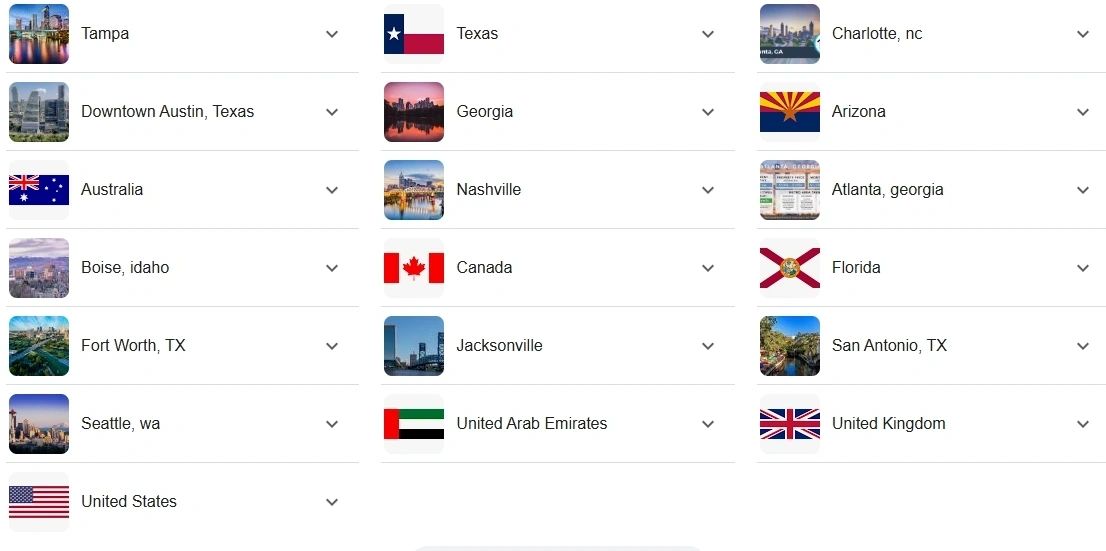
Task: Click the Texas flag icon
Action: tap(414, 34)
